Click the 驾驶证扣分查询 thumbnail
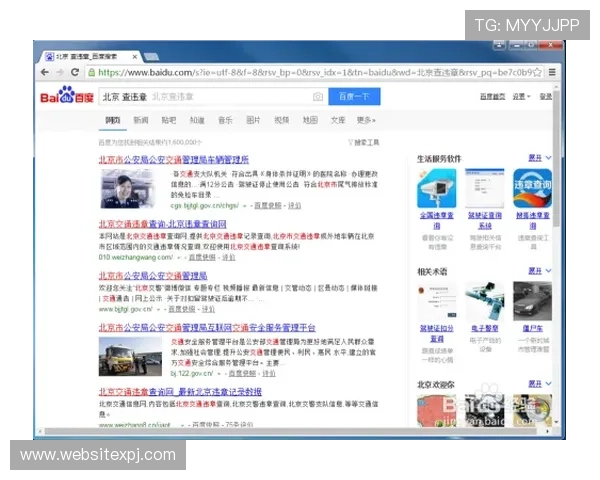This screenshot has width=600, height=480. pyautogui.click(x=437, y=301)
